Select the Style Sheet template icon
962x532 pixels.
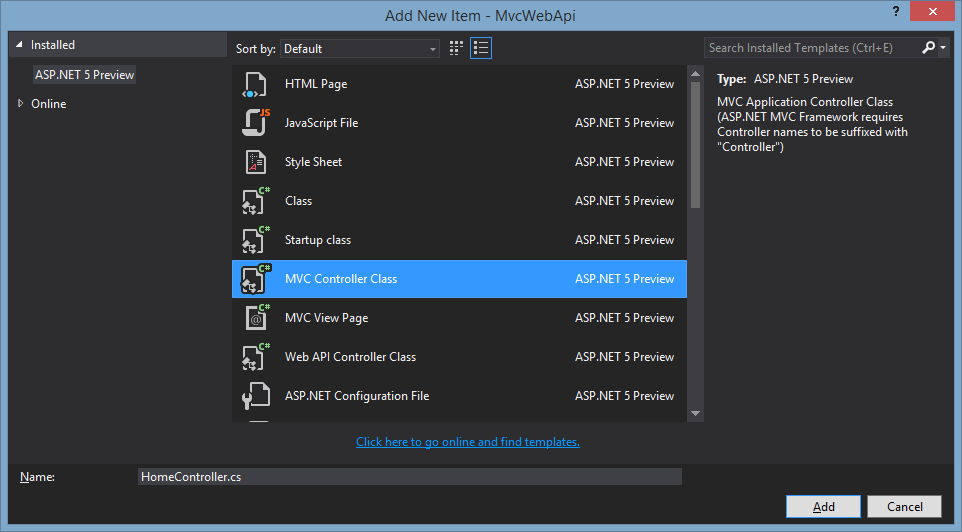pos(256,162)
